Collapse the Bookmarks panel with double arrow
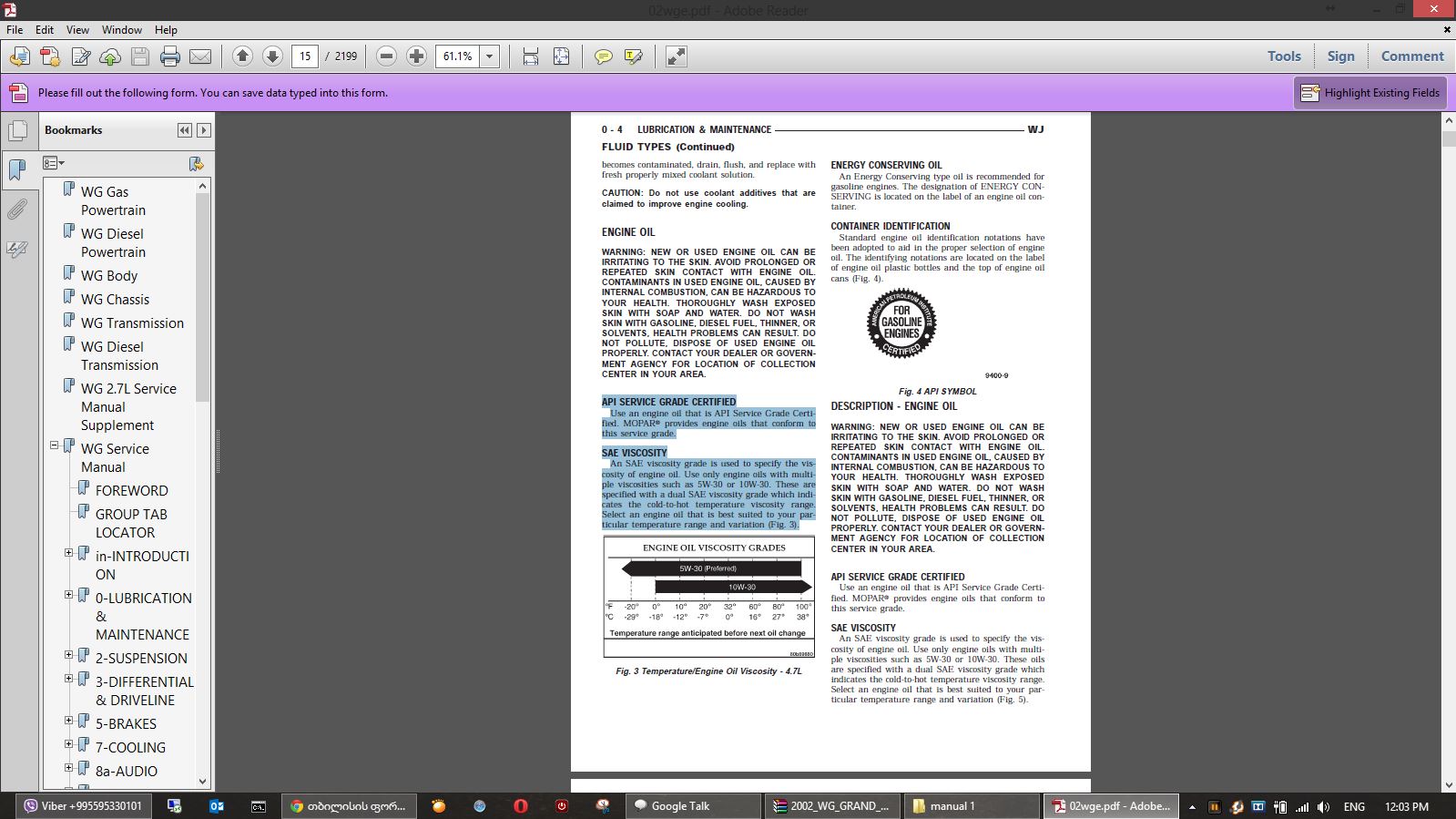 point(185,130)
